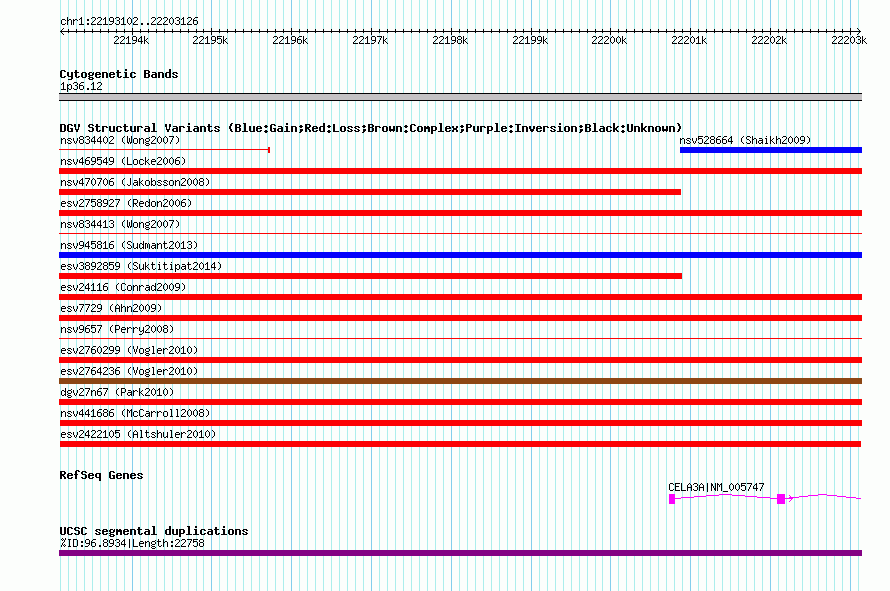Viewport: 890px width, 591px height.
Task: Click the red bar under esv2760299
Action: click(460, 360)
